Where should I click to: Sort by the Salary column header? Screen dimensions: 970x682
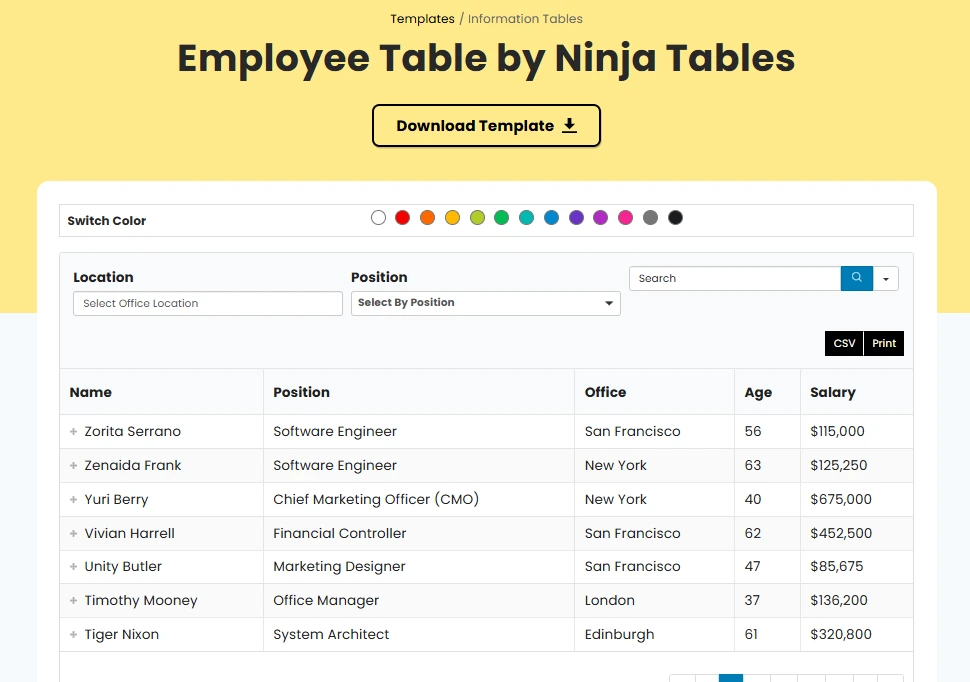(857, 392)
